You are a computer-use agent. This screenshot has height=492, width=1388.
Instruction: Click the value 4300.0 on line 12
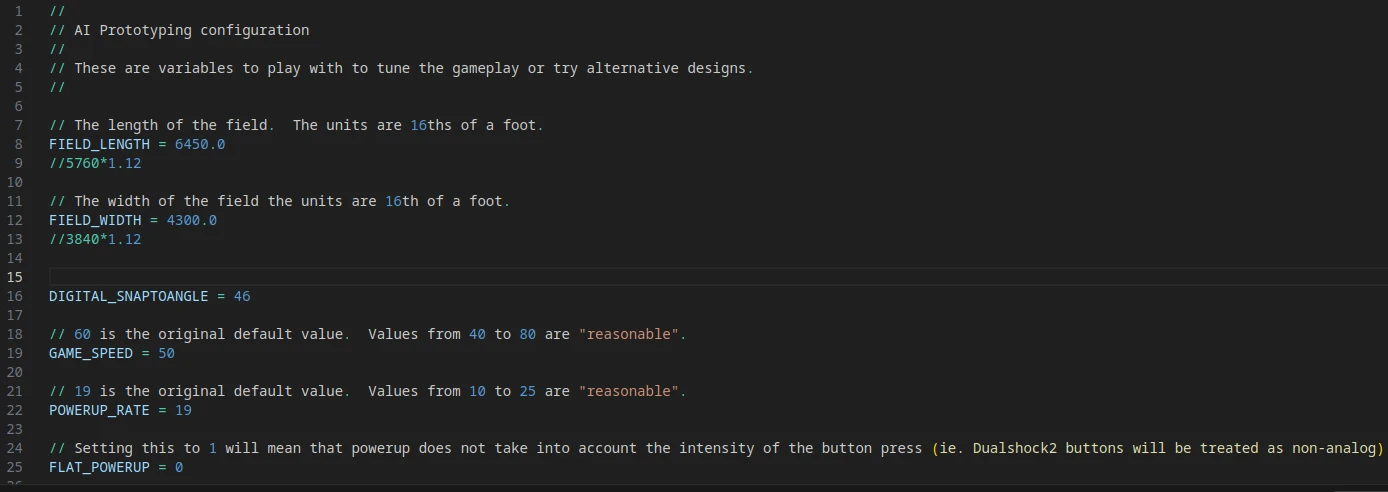192,220
